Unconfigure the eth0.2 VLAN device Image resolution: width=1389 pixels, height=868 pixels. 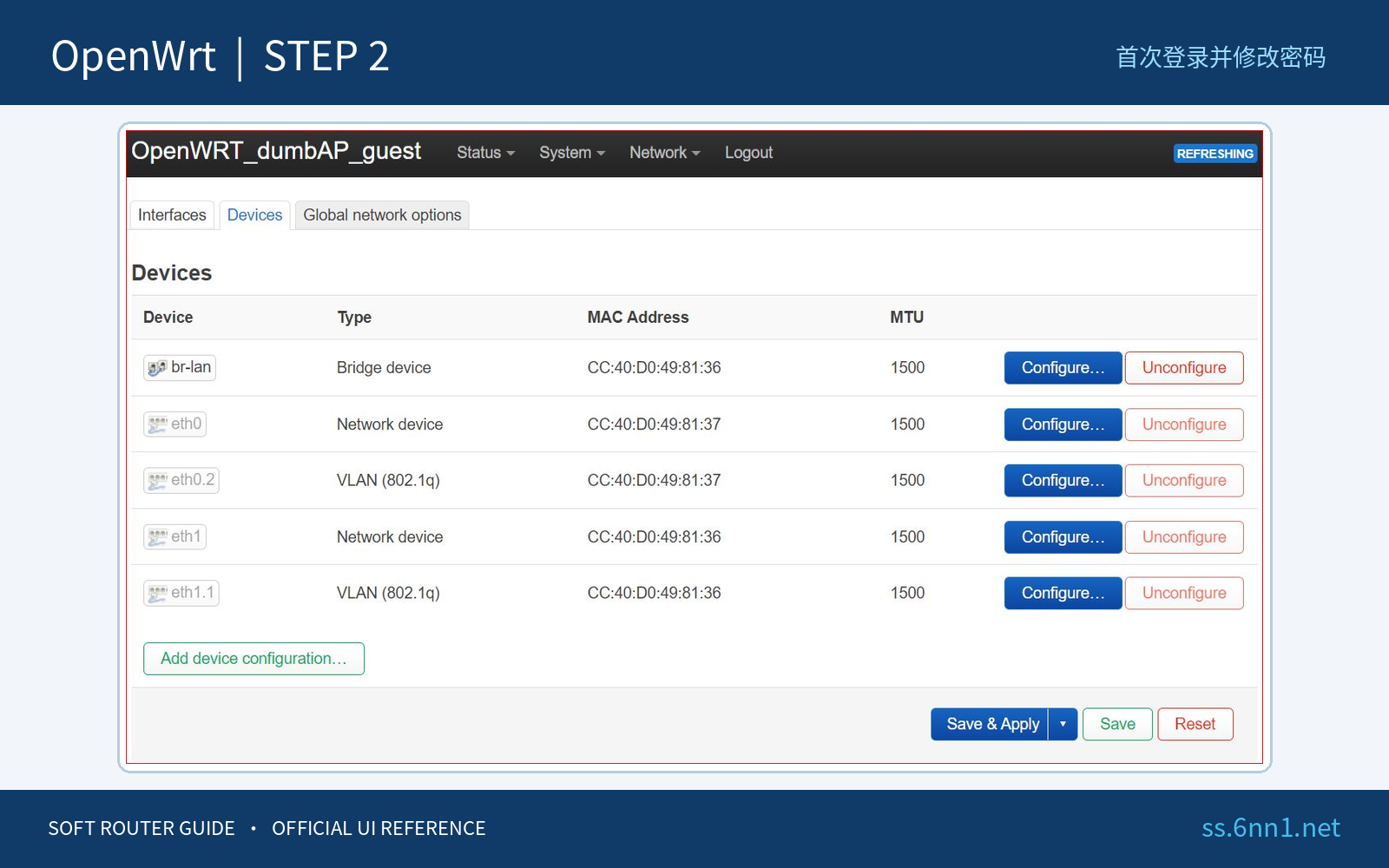coord(1184,481)
